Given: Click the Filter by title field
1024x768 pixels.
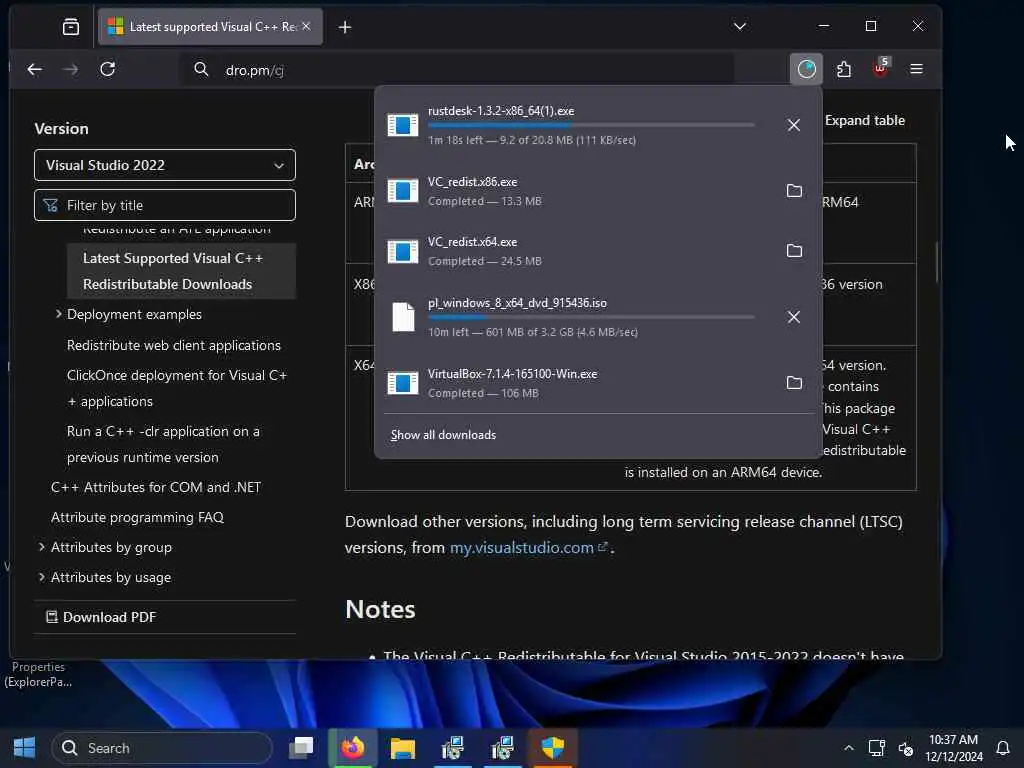Looking at the screenshot, I should point(165,205).
